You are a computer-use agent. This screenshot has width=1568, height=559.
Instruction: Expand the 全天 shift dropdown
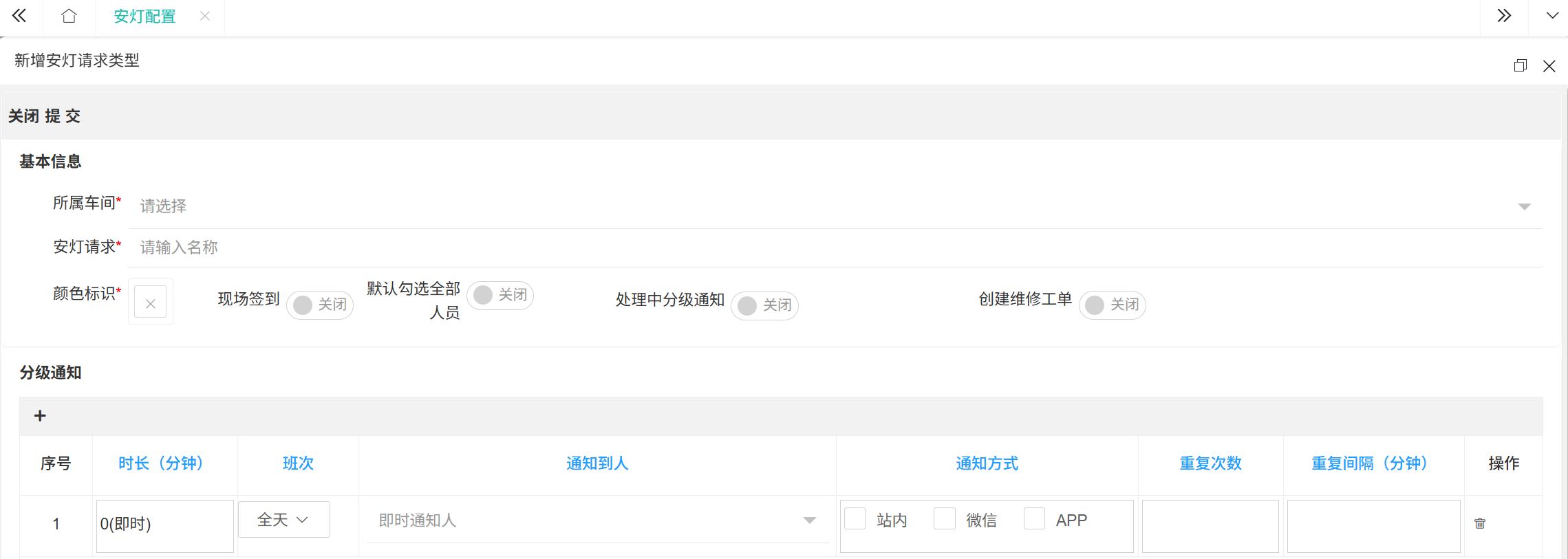283,520
